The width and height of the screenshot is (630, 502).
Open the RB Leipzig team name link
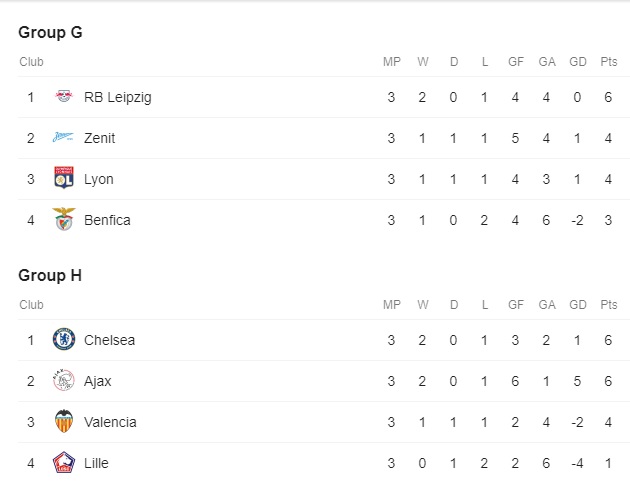point(118,97)
